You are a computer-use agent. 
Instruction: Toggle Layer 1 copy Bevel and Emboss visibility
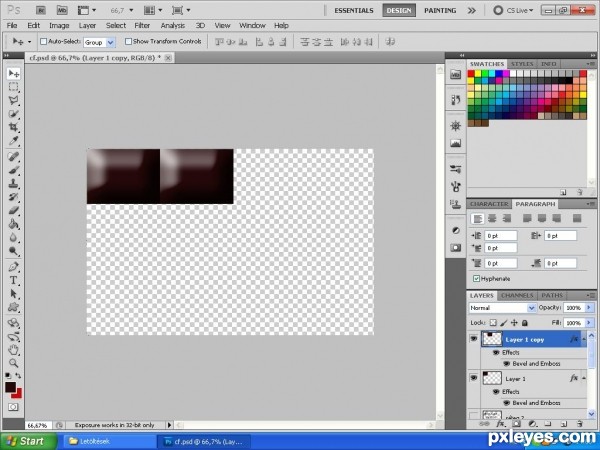click(x=506, y=364)
